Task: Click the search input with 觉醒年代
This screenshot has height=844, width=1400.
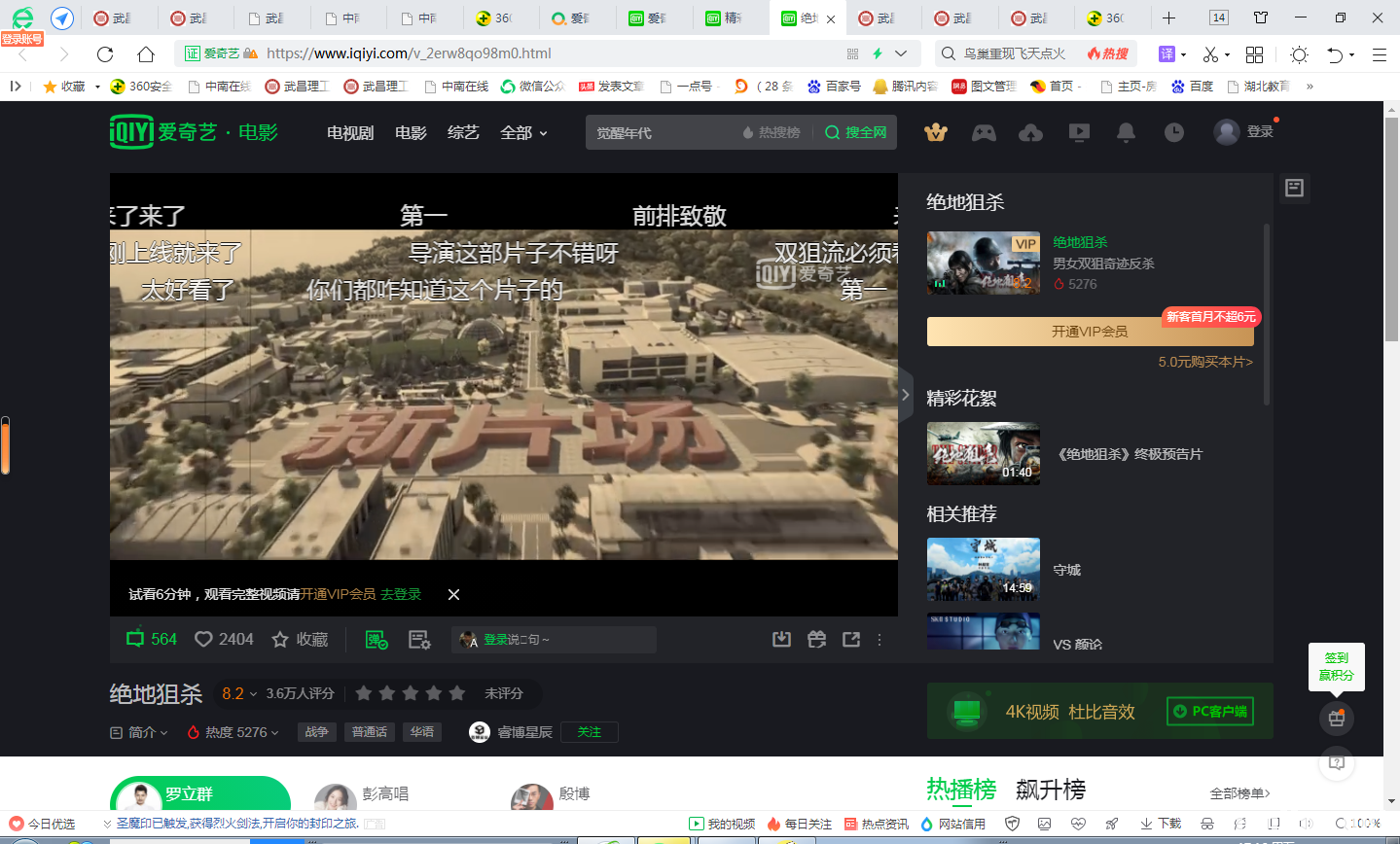Action: coord(662,132)
